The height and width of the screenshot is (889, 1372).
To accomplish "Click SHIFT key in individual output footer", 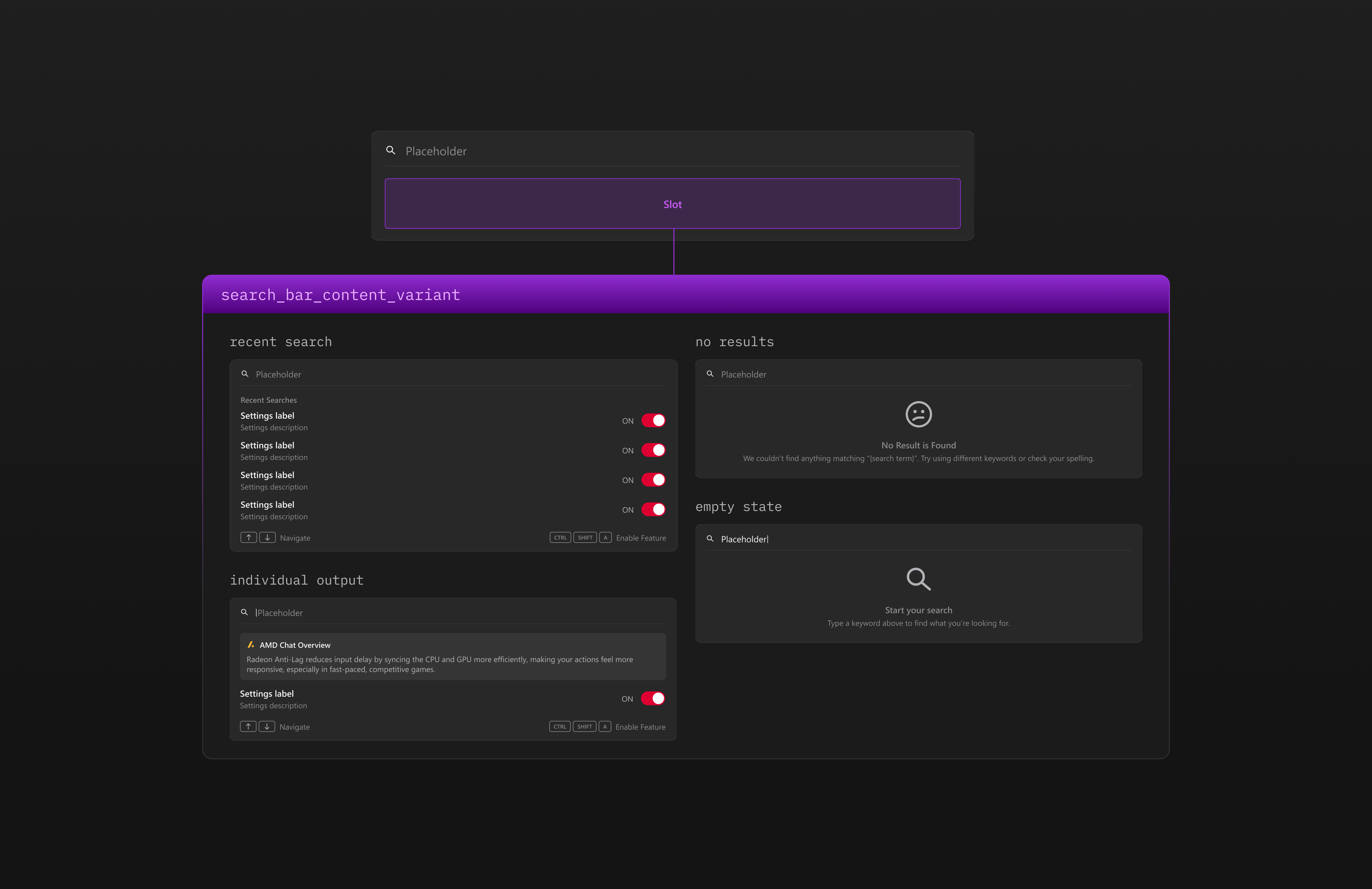I will [x=585, y=726].
